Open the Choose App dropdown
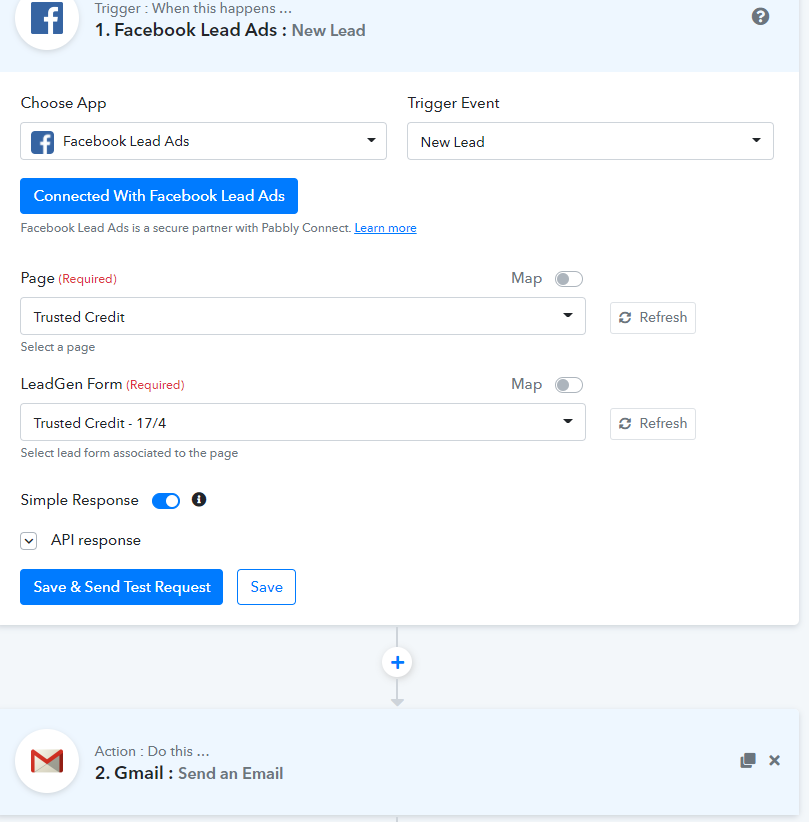 click(x=203, y=141)
